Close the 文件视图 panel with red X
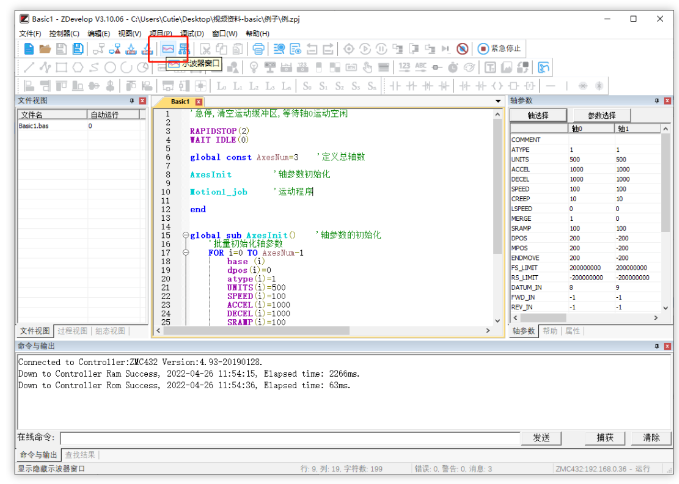Screen dimensions: 679x484 click(142, 100)
